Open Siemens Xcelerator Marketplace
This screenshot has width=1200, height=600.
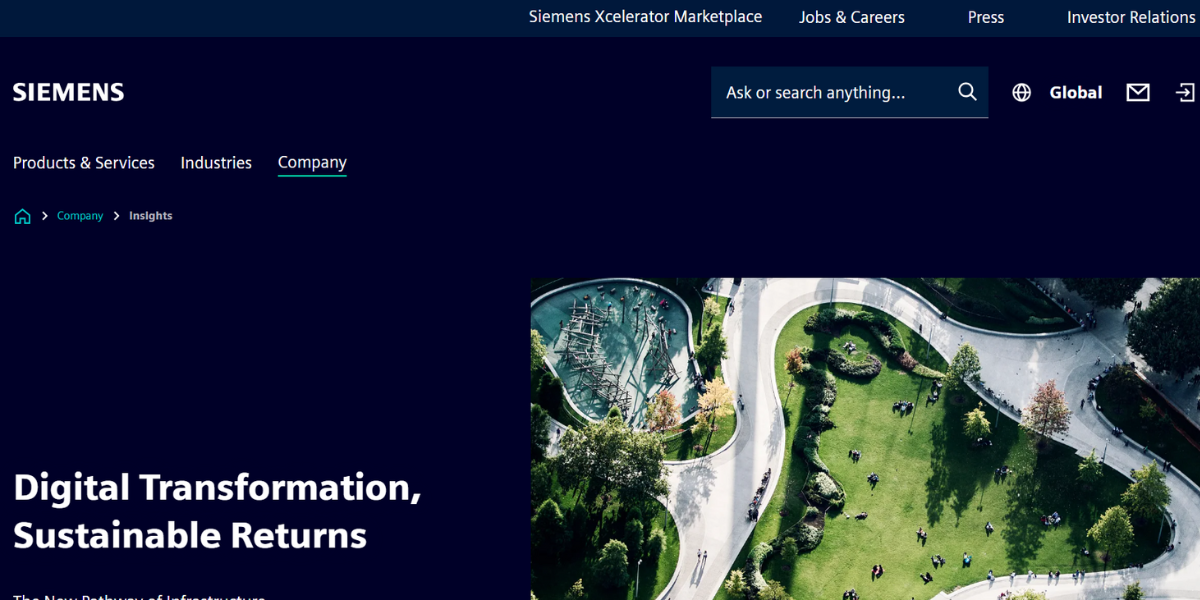pyautogui.click(x=645, y=17)
